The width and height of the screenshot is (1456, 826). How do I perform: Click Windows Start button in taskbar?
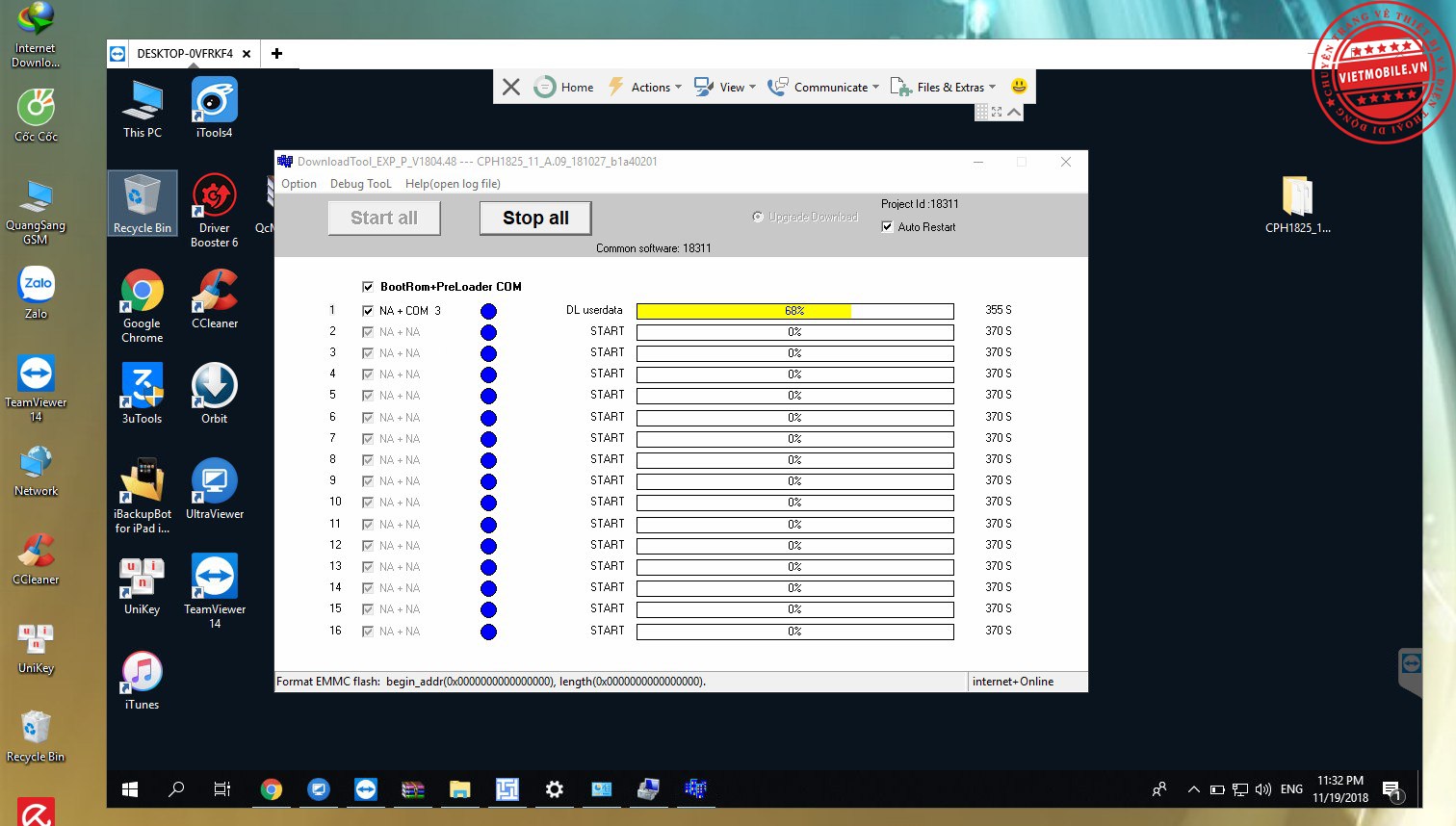click(x=130, y=789)
